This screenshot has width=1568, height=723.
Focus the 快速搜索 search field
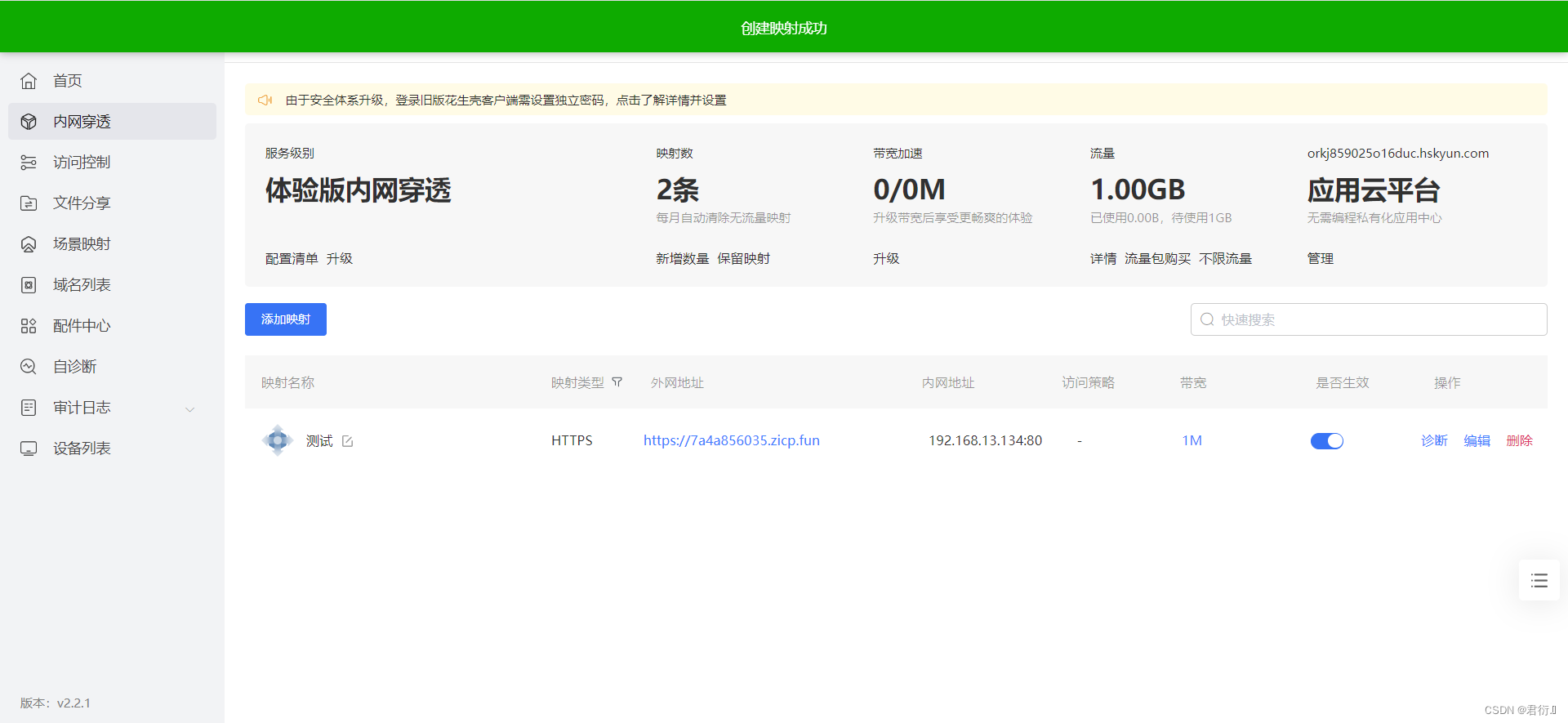(1369, 319)
